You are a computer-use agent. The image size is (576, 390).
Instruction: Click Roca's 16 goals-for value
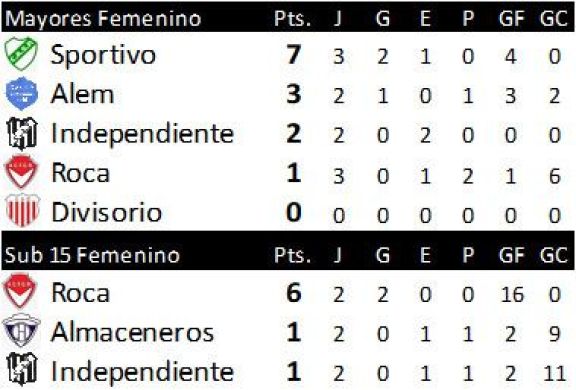[512, 295]
